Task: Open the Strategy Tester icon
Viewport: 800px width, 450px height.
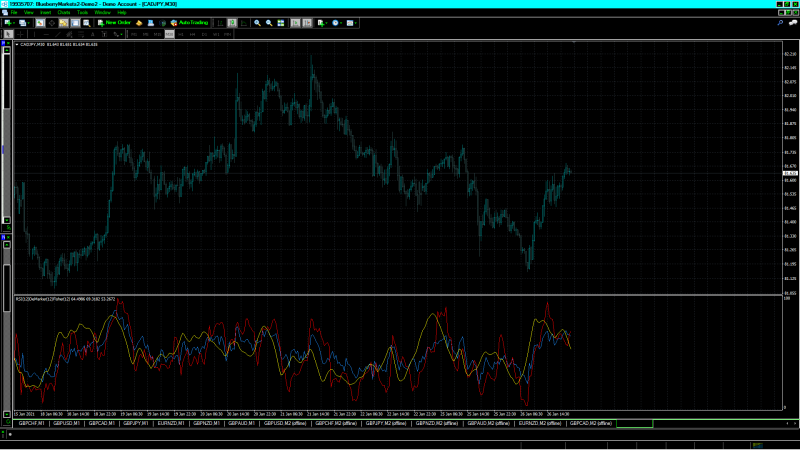Action: pos(87,22)
